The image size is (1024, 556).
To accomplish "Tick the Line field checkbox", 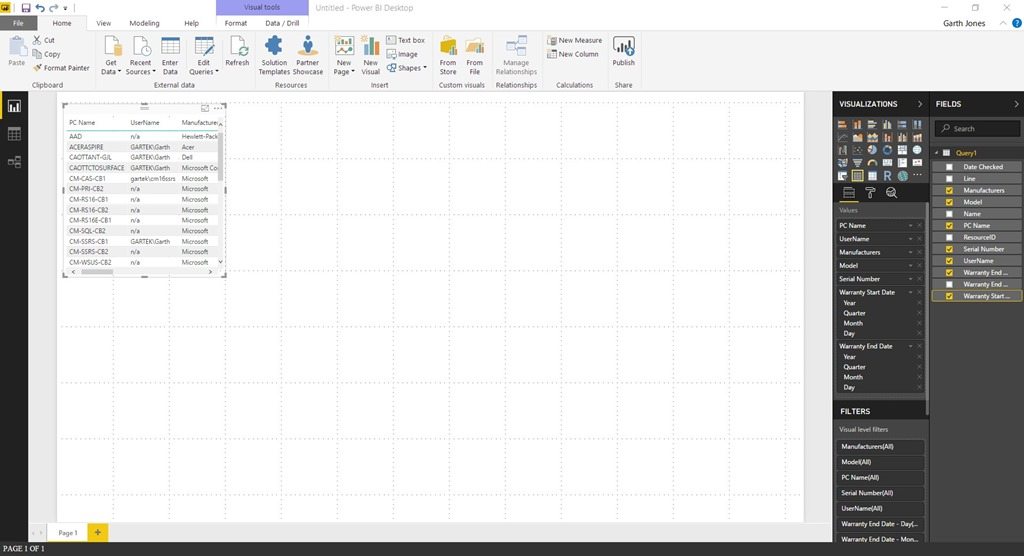I will [x=950, y=179].
